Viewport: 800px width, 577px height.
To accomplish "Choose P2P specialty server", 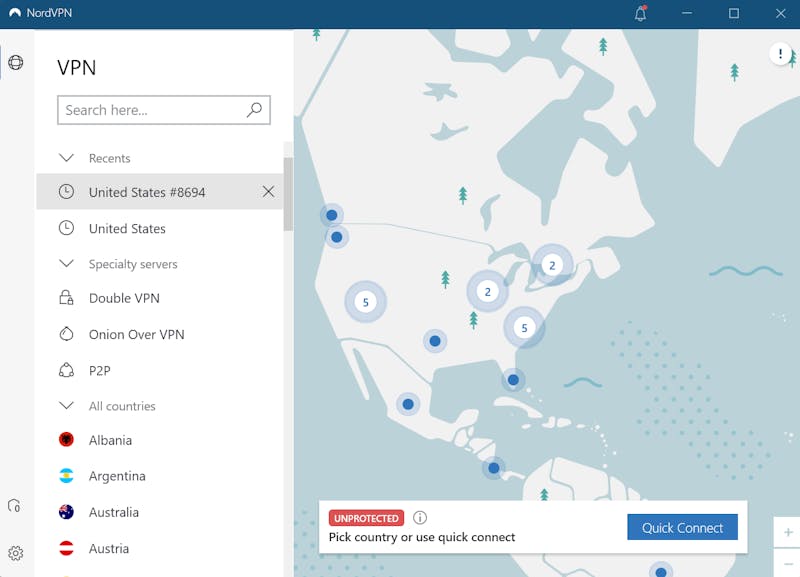I will pyautogui.click(x=160, y=370).
